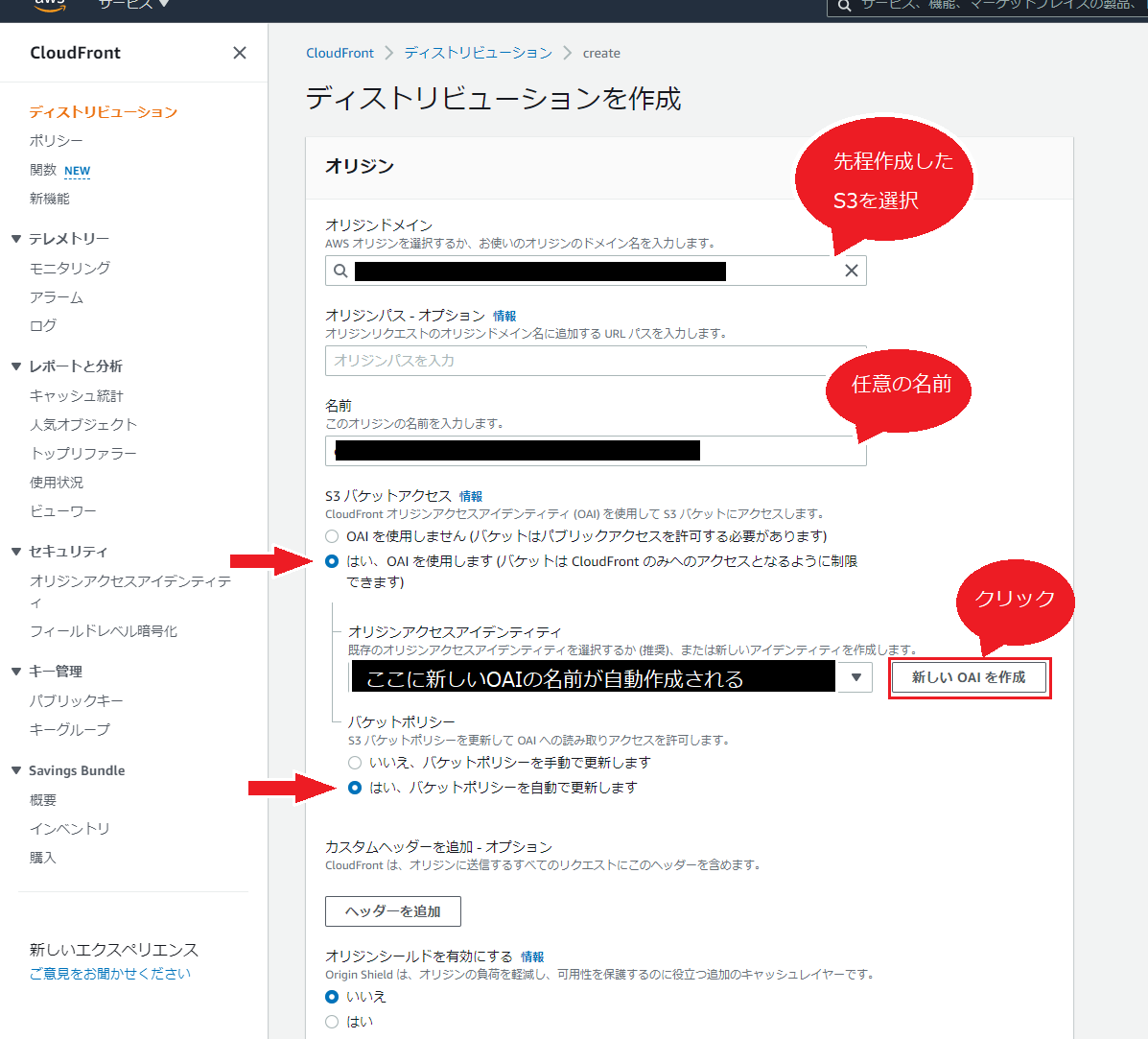Image resolution: width=1148 pixels, height=1039 pixels.
Task: Open ビューワー in sidebar
Action: [x=63, y=511]
